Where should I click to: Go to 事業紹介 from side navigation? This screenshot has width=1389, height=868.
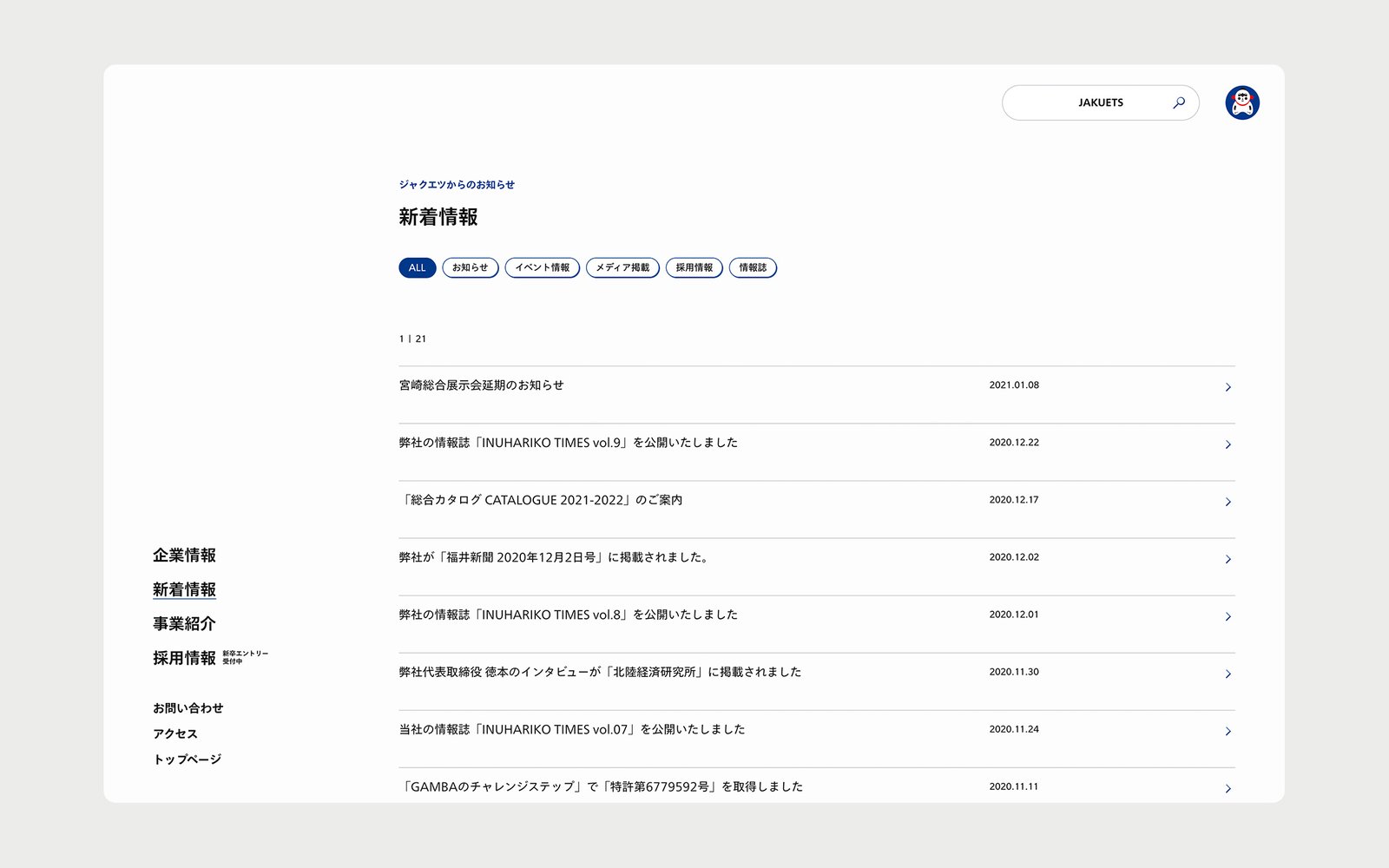coord(184,624)
